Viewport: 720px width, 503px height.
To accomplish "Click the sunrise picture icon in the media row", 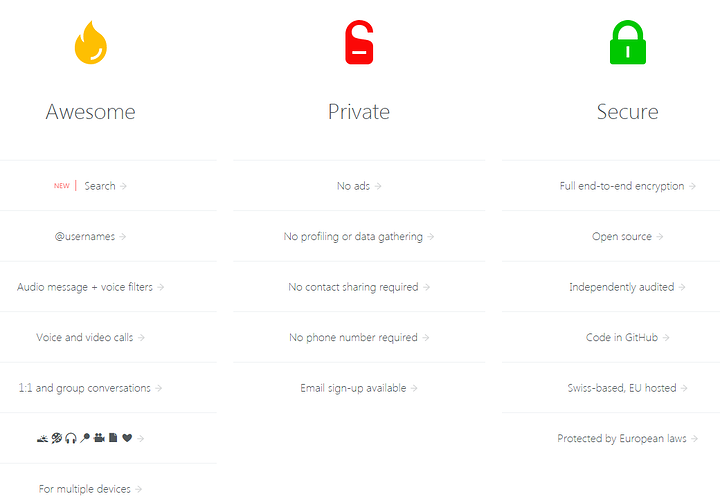I will click(x=43, y=438).
